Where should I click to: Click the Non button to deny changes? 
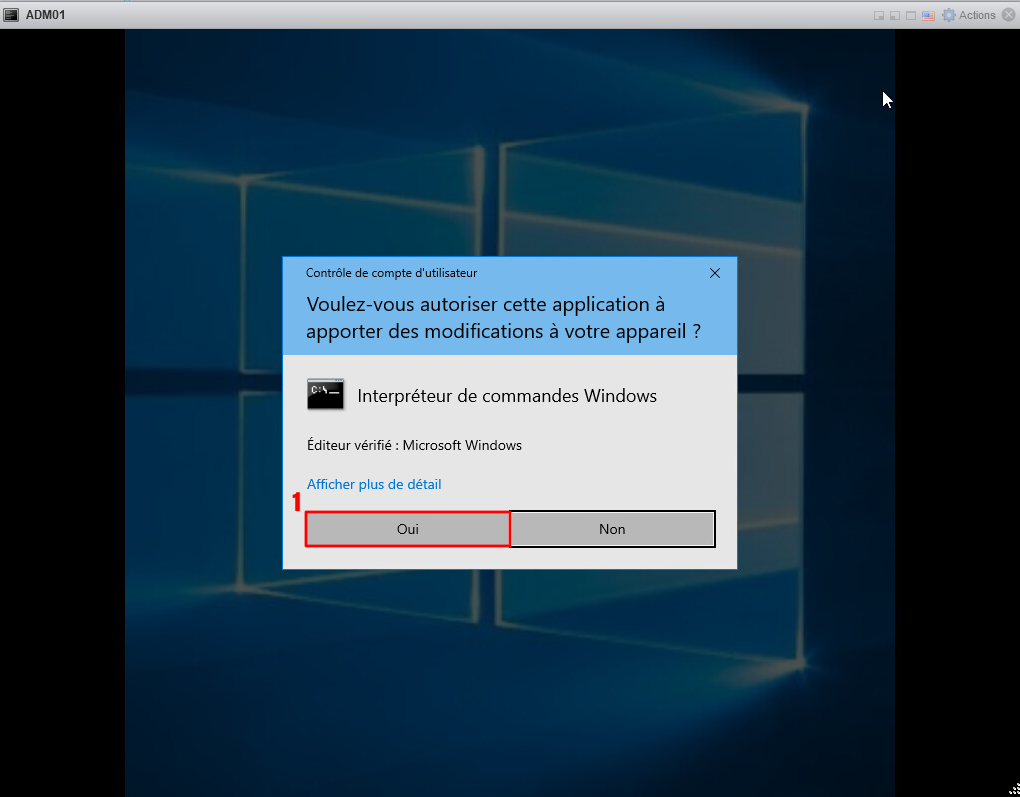pos(612,529)
